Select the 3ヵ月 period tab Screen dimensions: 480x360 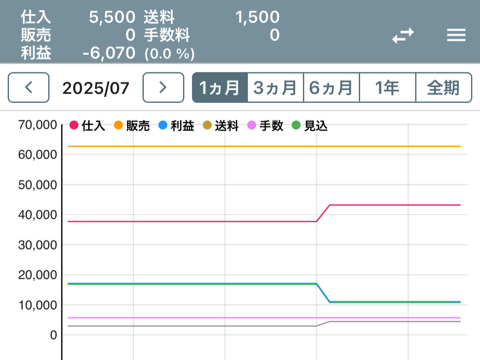coord(275,88)
